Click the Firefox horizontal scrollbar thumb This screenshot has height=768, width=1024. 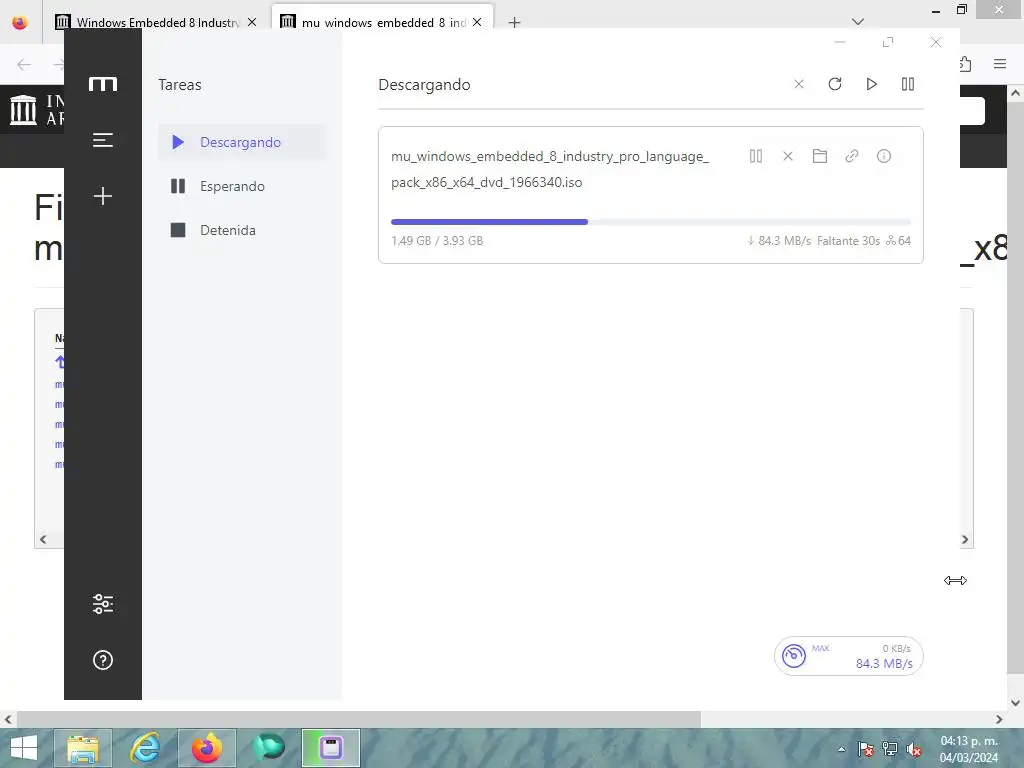tap(359, 719)
